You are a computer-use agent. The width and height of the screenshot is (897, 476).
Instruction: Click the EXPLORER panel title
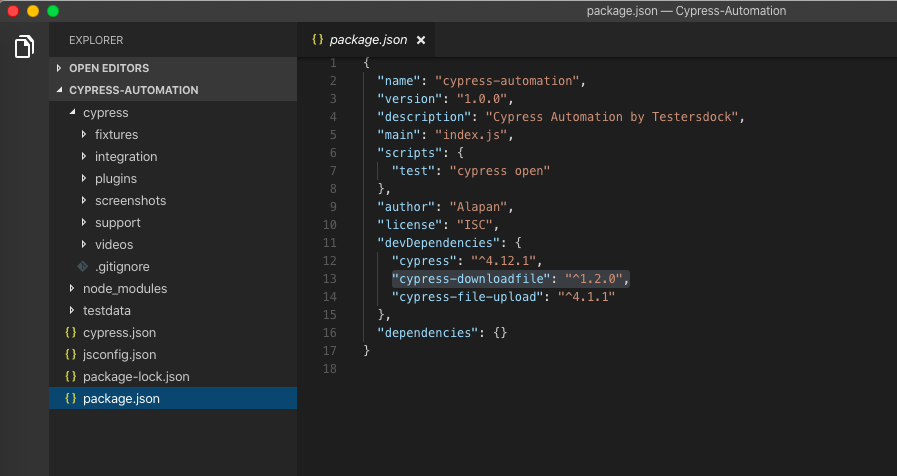click(x=96, y=40)
